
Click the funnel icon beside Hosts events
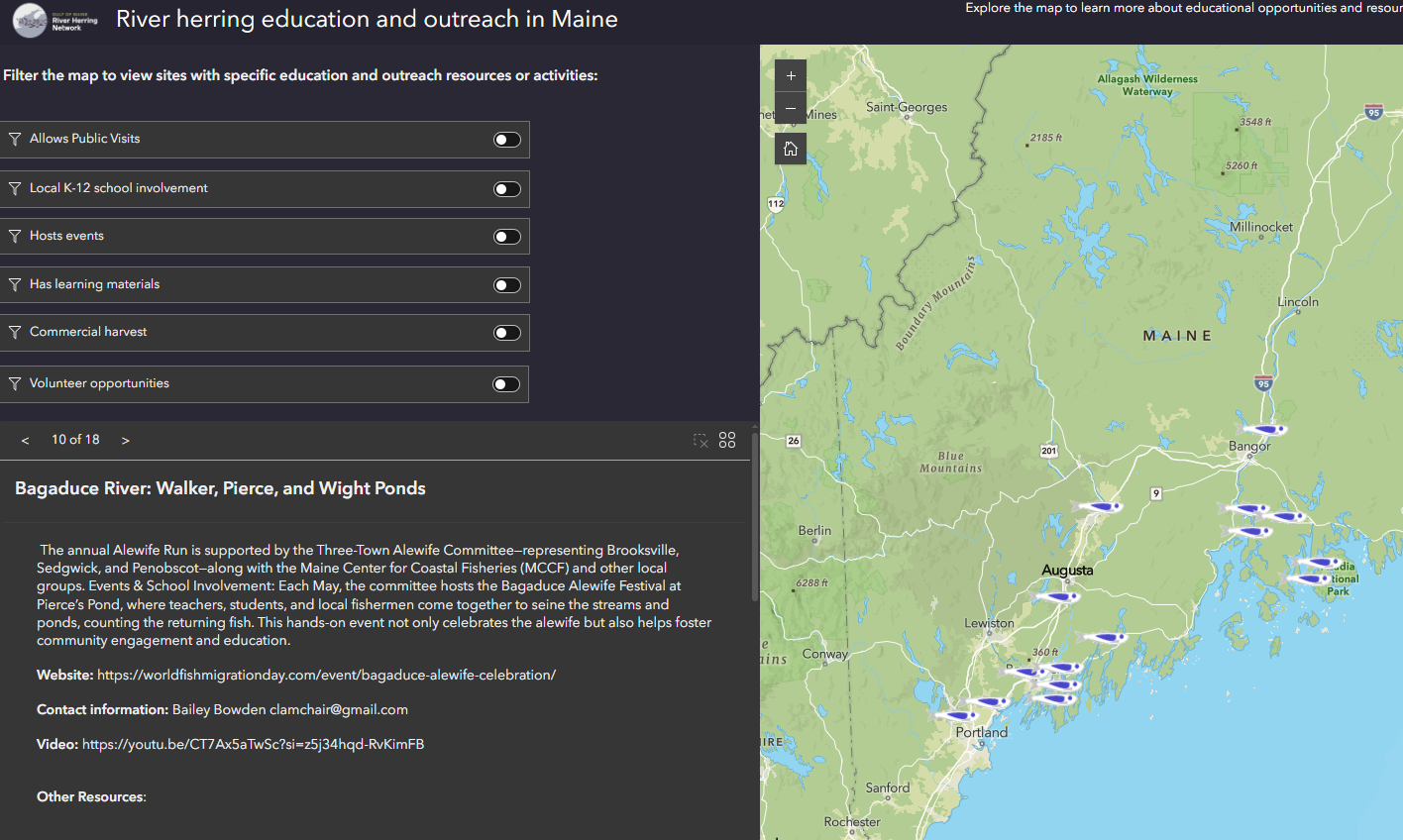(x=15, y=236)
